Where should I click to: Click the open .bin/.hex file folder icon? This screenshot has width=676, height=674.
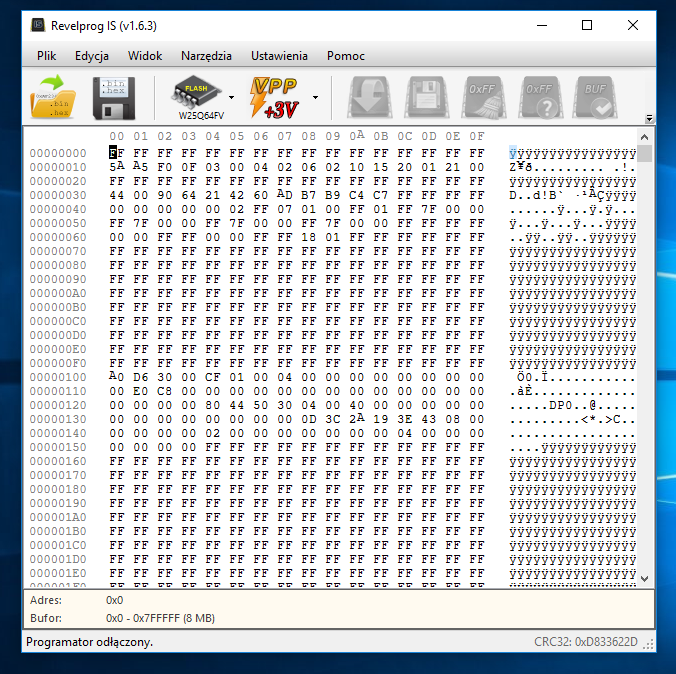pyautogui.click(x=54, y=97)
